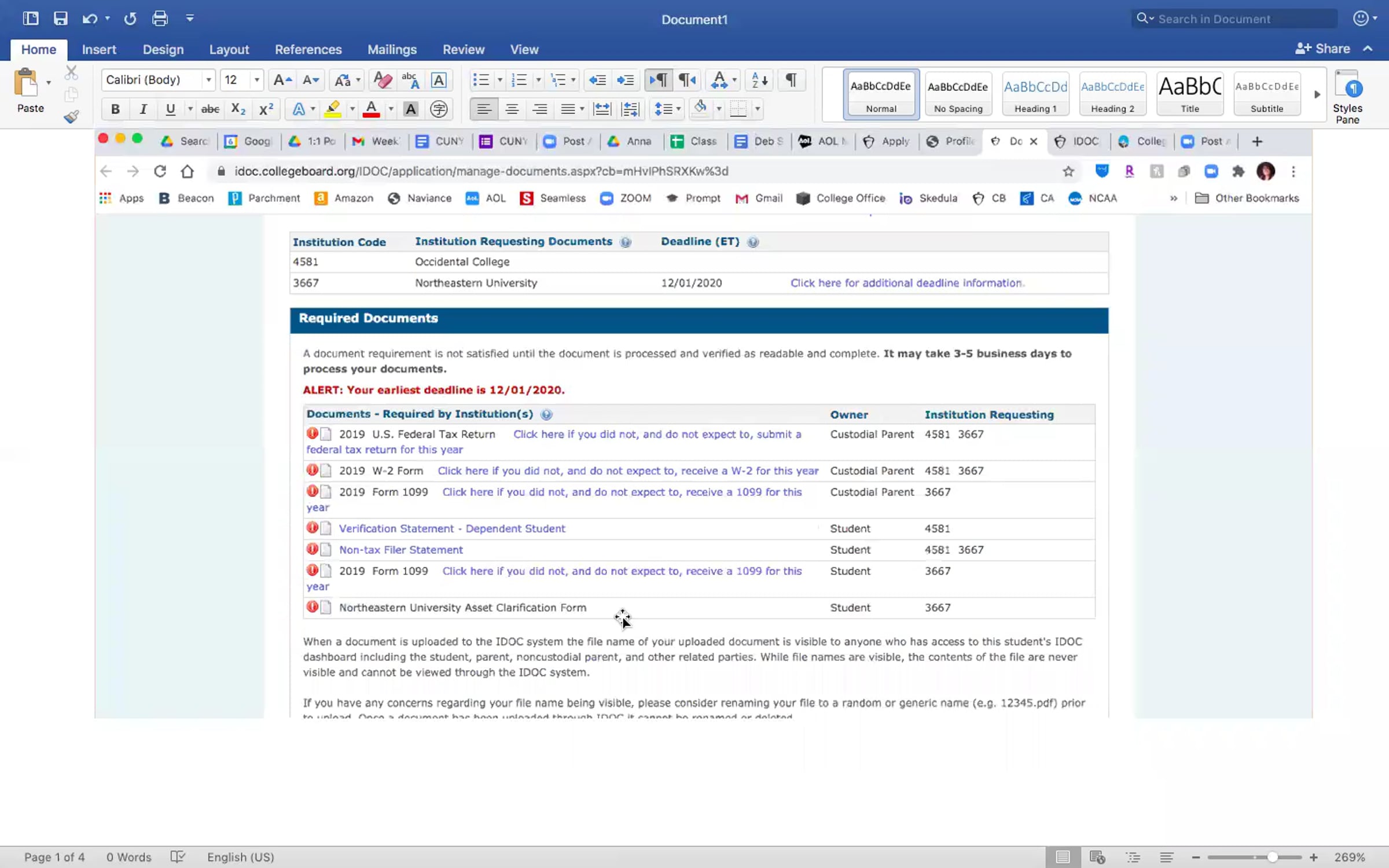Viewport: 1389px width, 868px height.
Task: Switch to the References ribbon tab
Action: tap(308, 50)
